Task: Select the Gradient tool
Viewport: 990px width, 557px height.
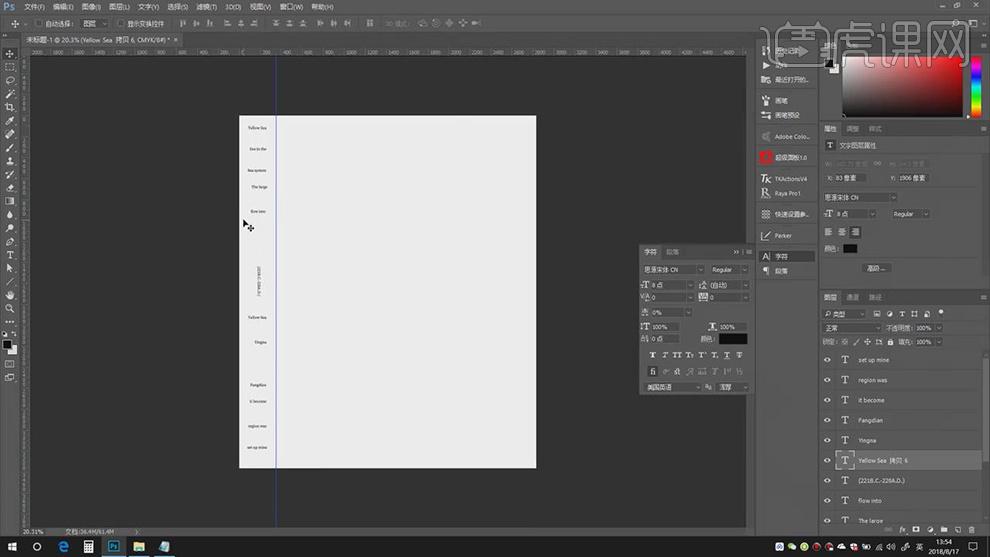Action: (x=9, y=201)
